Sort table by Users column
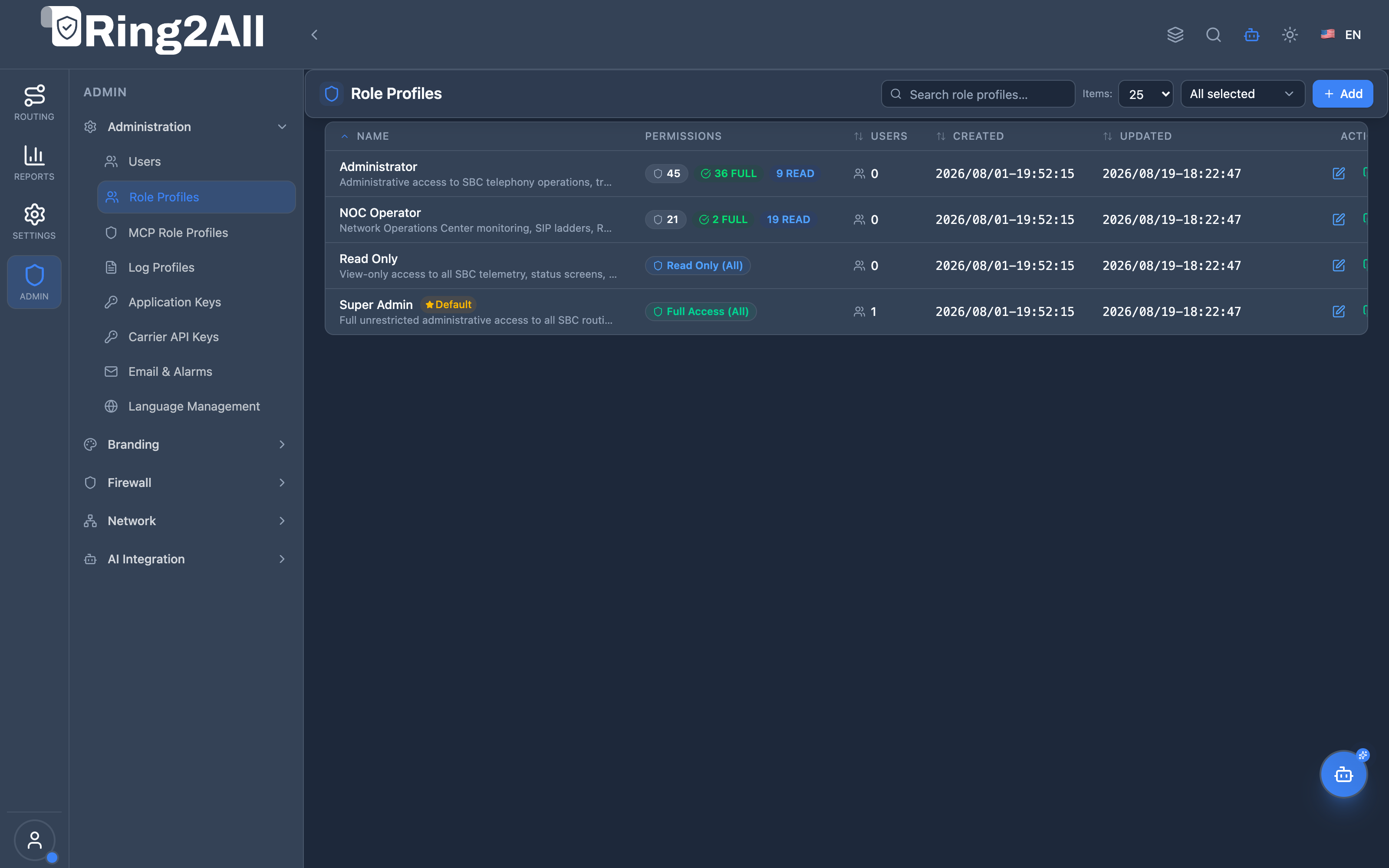The height and width of the screenshot is (868, 1389). (x=880, y=136)
